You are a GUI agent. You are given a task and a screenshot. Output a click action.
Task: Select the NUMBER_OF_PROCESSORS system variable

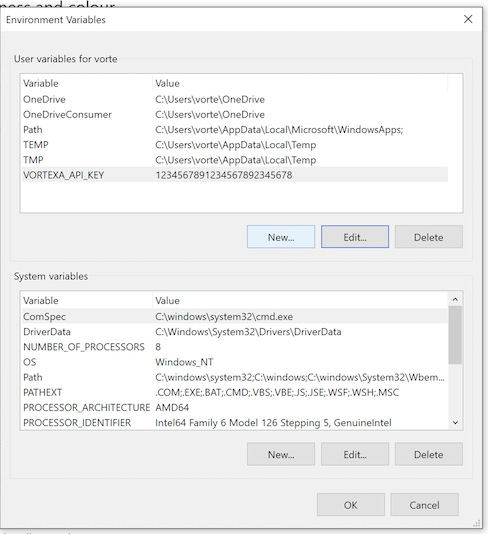[x=235, y=347]
